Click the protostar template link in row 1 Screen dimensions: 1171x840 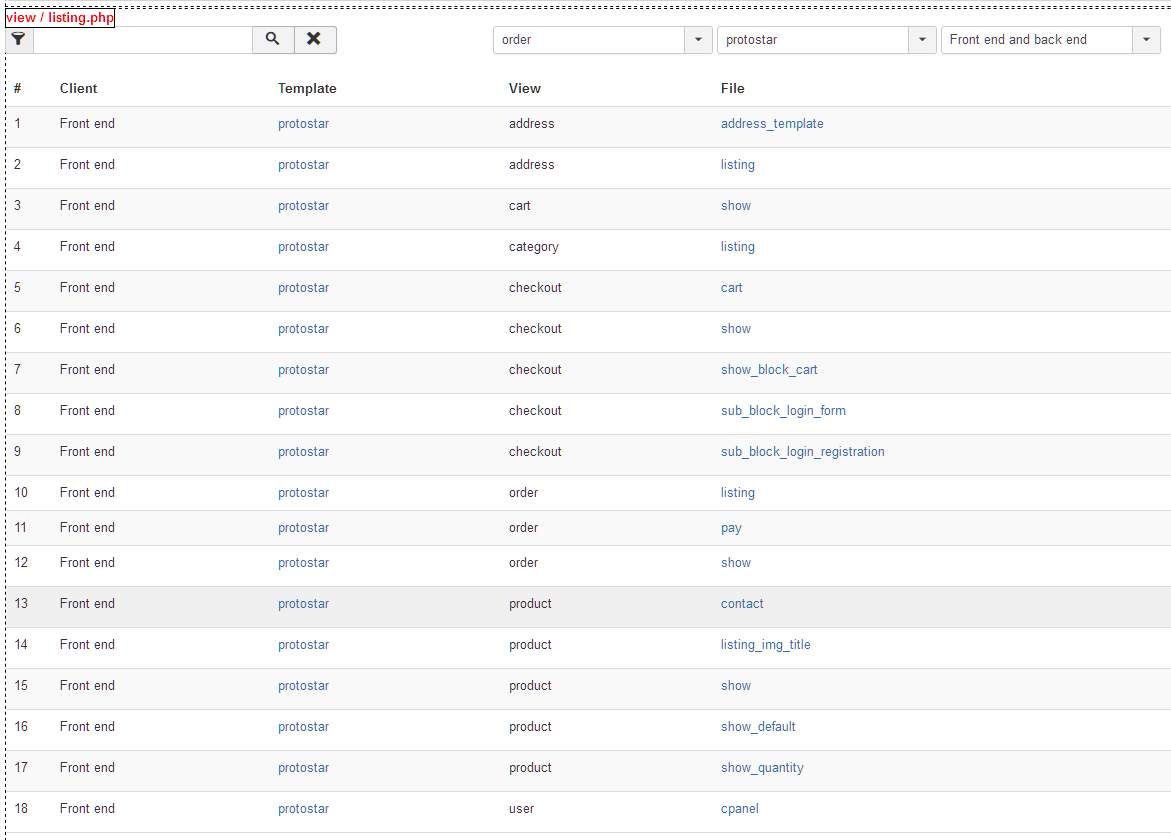point(303,124)
